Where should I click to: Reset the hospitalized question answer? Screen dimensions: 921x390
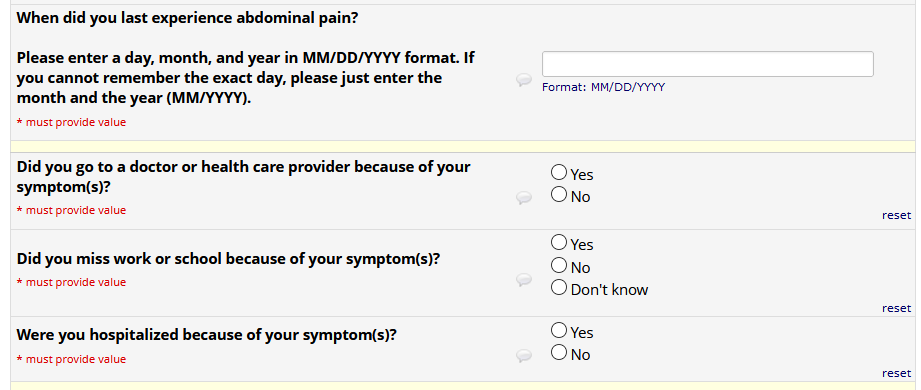point(896,373)
